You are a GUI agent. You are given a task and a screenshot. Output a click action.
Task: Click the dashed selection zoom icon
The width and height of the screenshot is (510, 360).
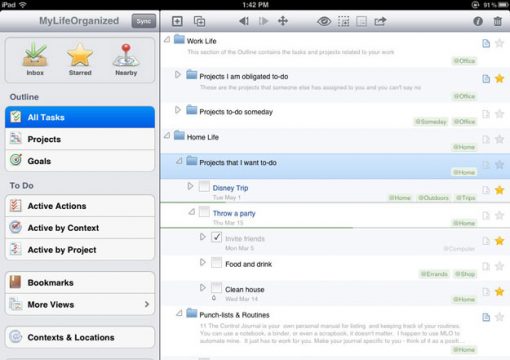click(343, 22)
